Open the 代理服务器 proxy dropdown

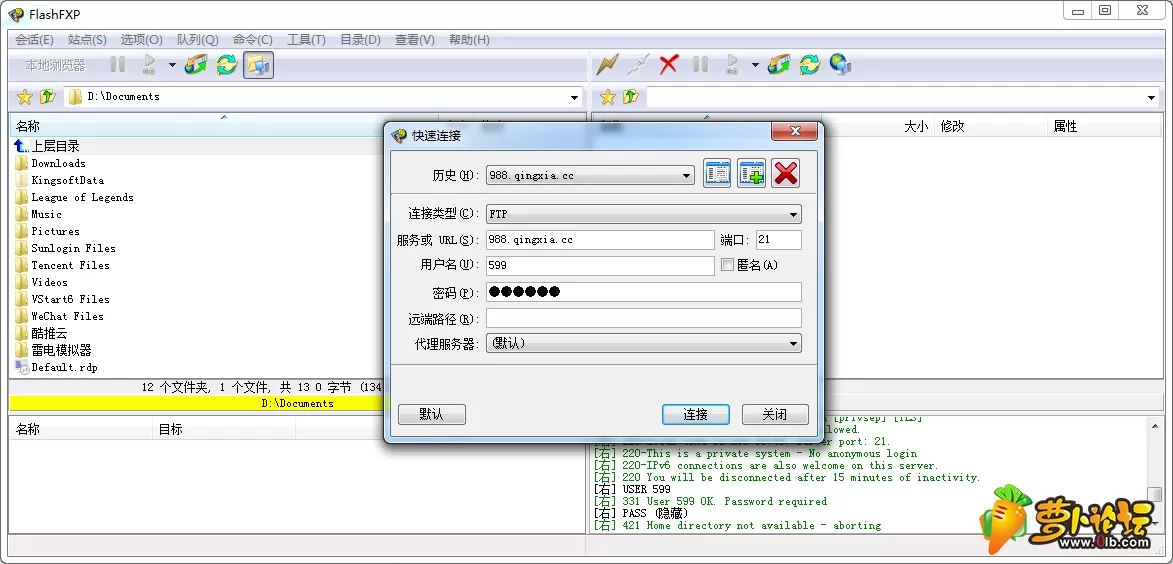click(793, 343)
